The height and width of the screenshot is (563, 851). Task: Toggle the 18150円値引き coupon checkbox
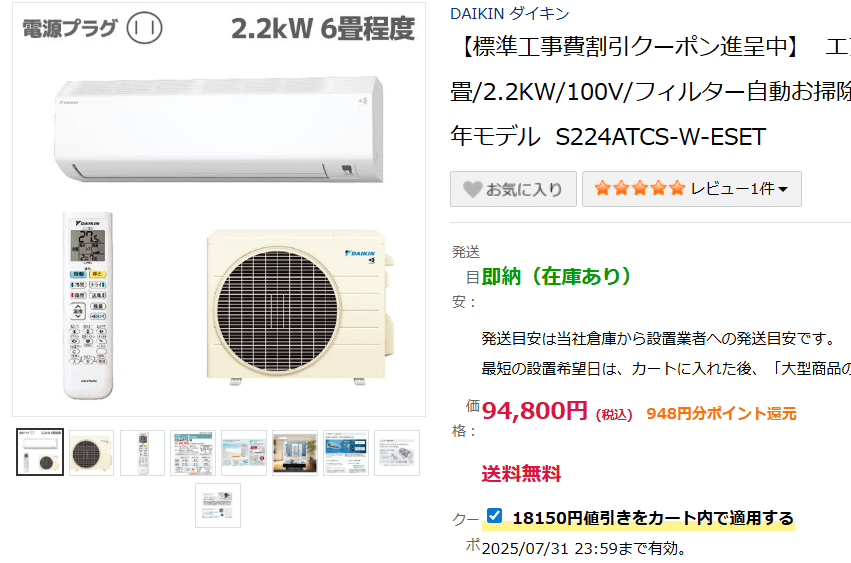point(494,515)
